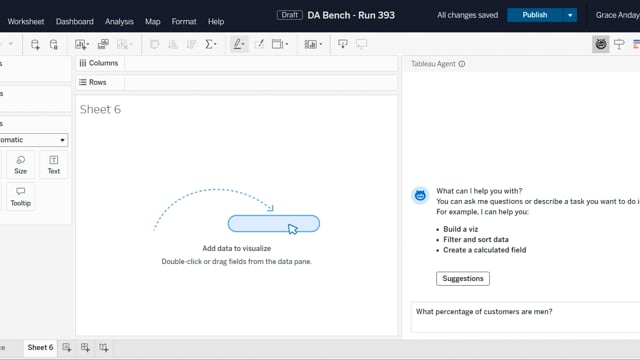
Task: Open the Worksheet menu
Action: coord(26,21)
